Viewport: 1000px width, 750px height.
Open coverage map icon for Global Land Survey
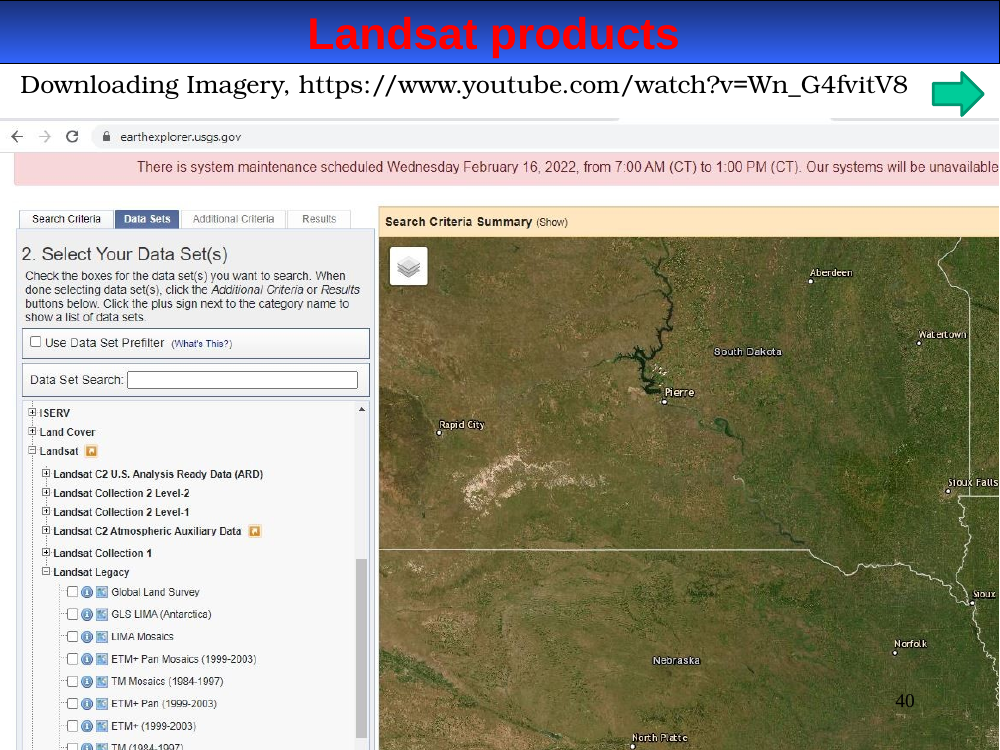click(102, 592)
